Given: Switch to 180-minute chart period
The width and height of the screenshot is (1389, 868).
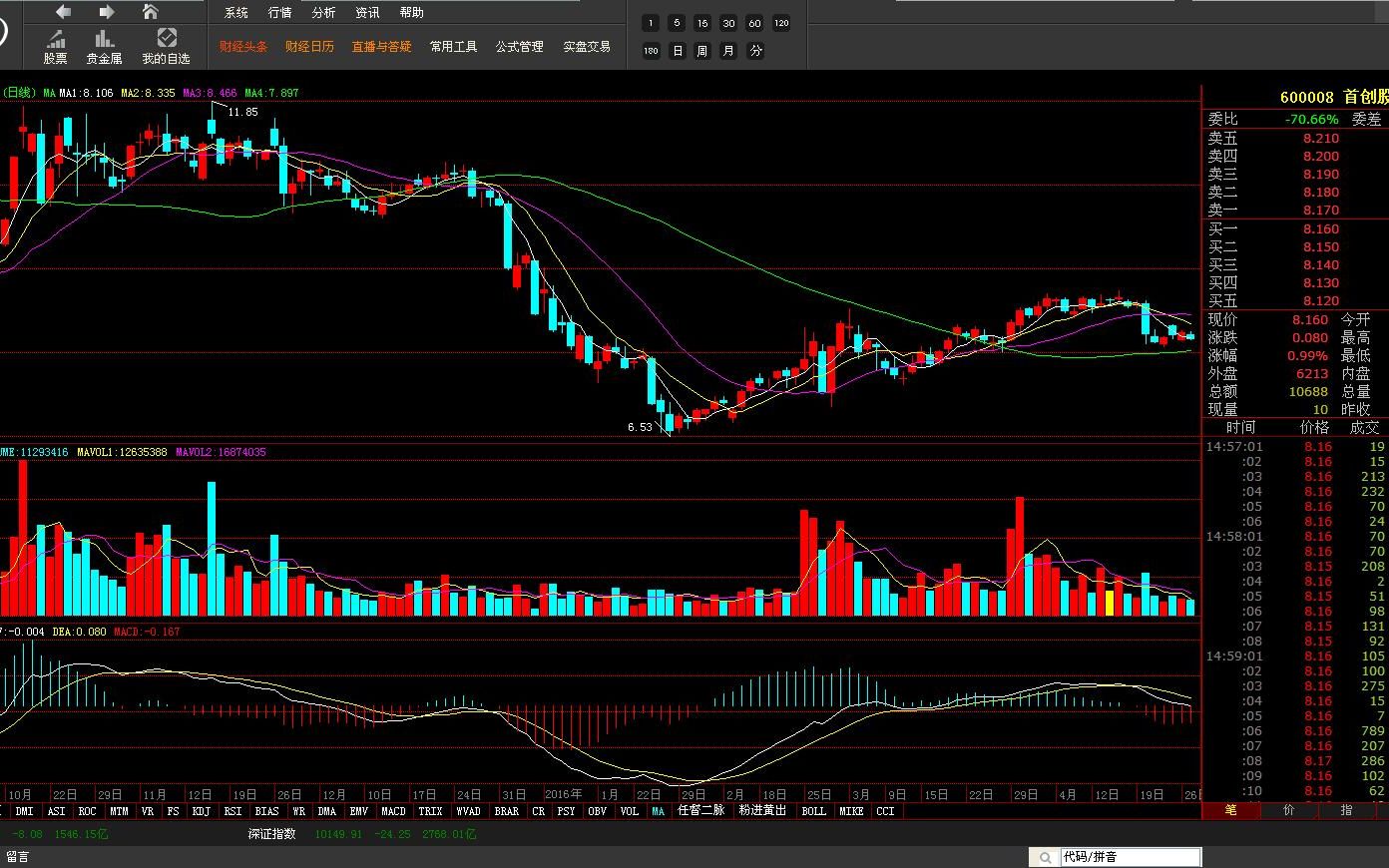Looking at the screenshot, I should pos(651,51).
